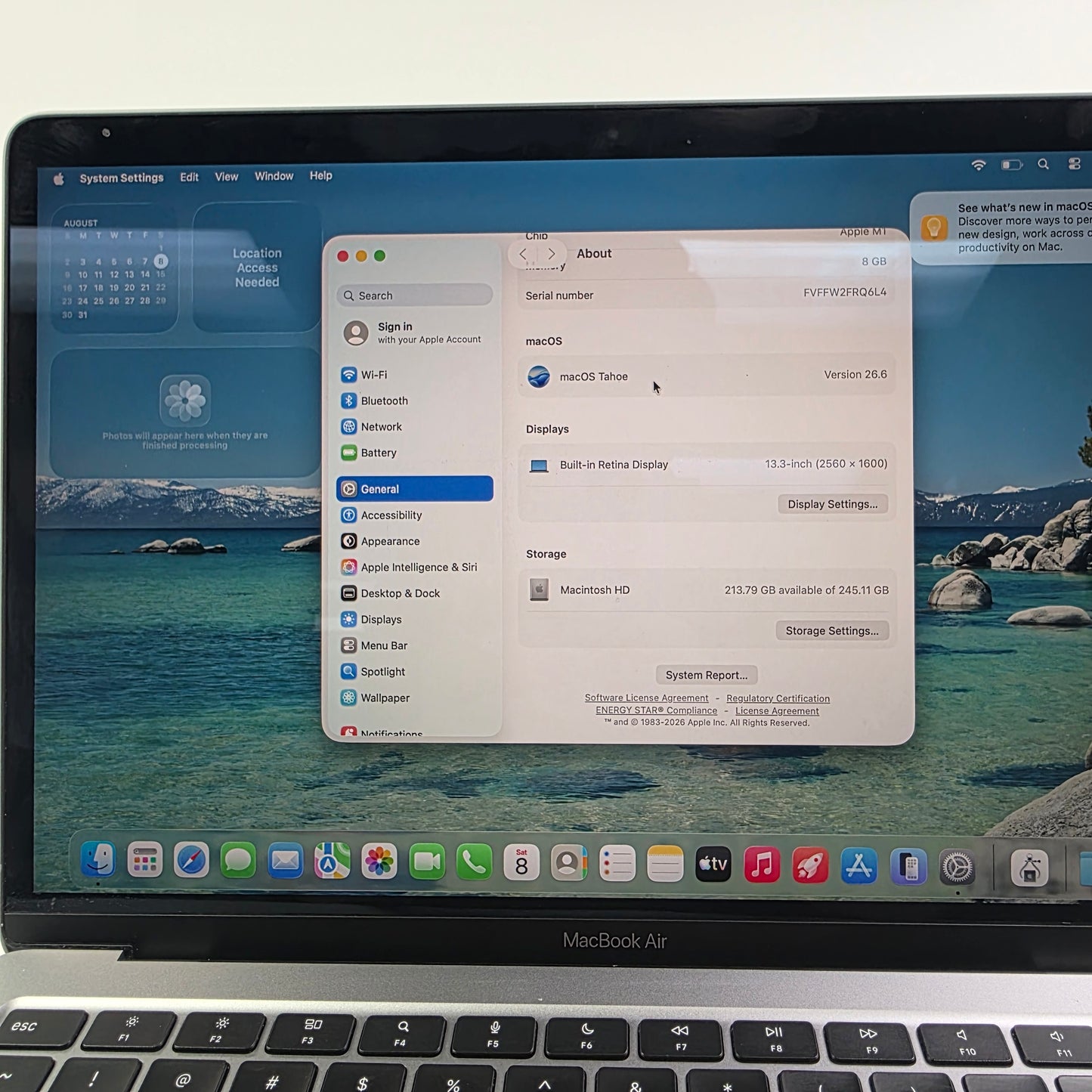The width and height of the screenshot is (1092, 1092).
Task: Open the Apps launcher grid icon in Dock
Action: 144,860
